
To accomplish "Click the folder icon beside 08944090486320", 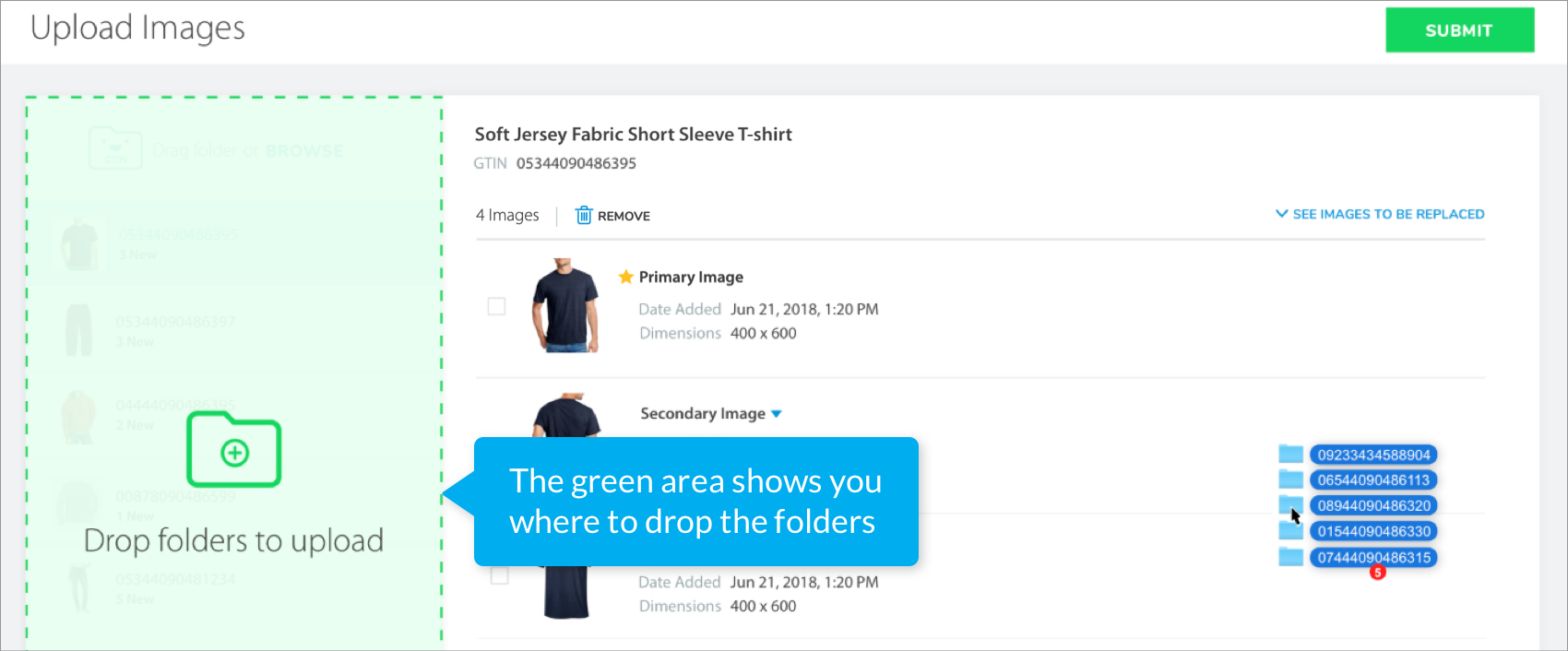I will pyautogui.click(x=1291, y=505).
